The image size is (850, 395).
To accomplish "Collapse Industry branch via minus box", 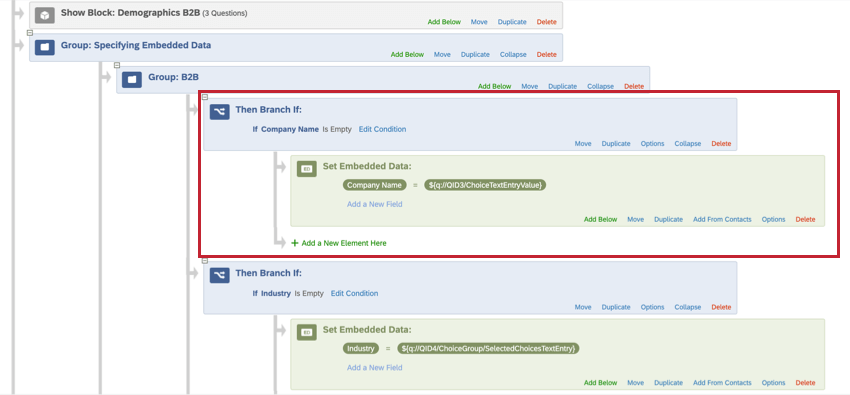I will pyautogui.click(x=205, y=261).
